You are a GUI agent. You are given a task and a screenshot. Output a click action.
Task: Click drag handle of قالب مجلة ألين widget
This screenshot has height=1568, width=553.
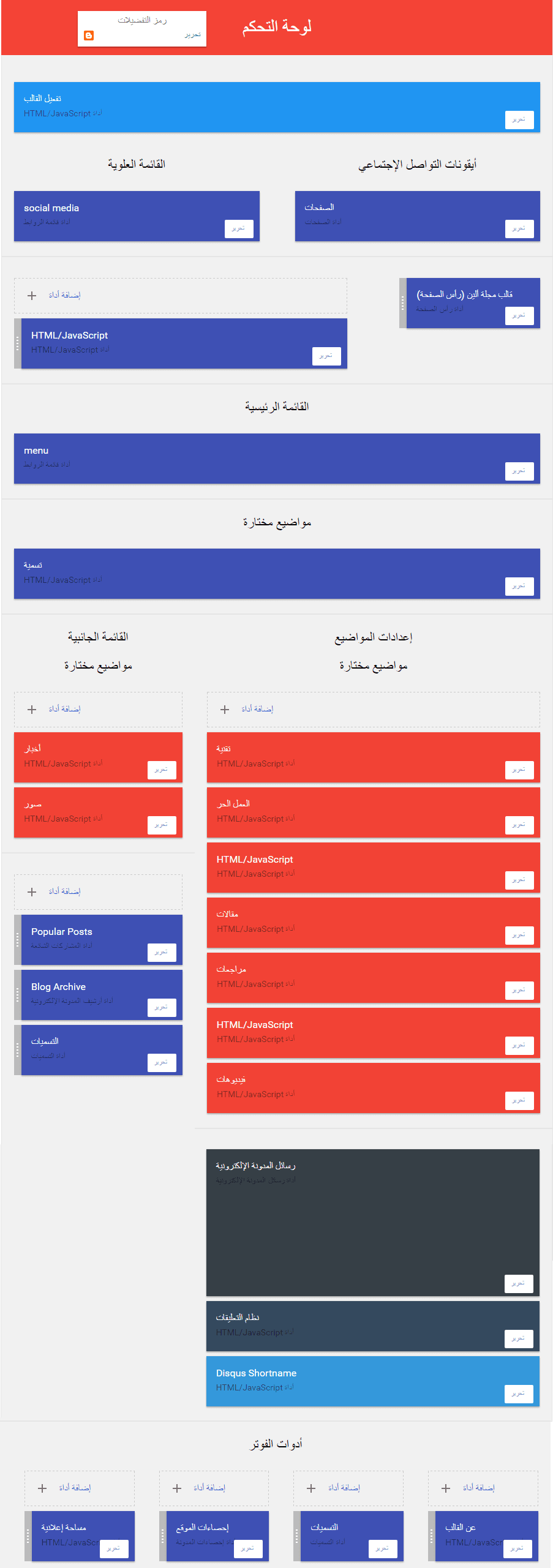(402, 302)
